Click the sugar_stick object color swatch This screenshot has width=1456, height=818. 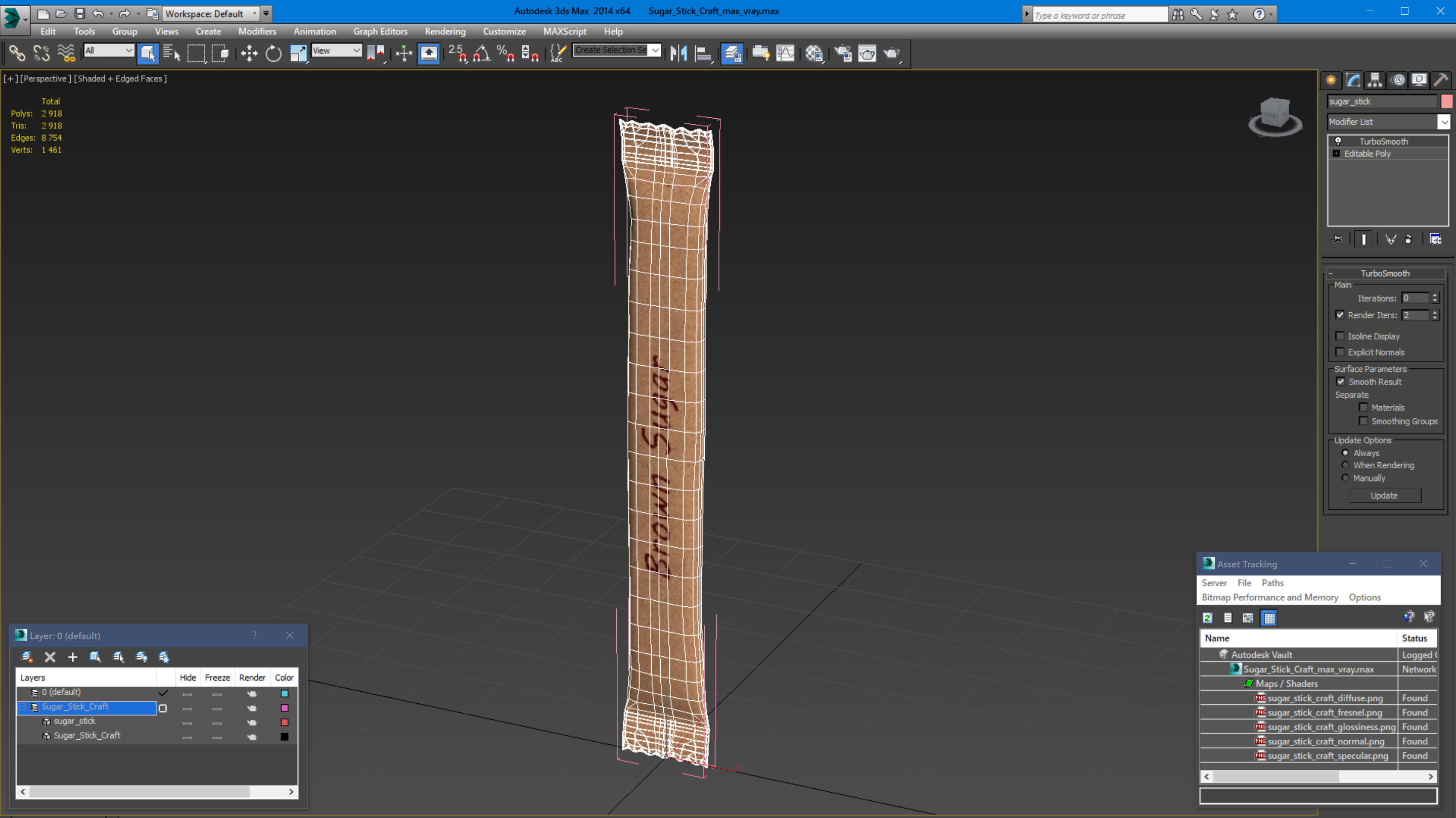tap(1446, 102)
